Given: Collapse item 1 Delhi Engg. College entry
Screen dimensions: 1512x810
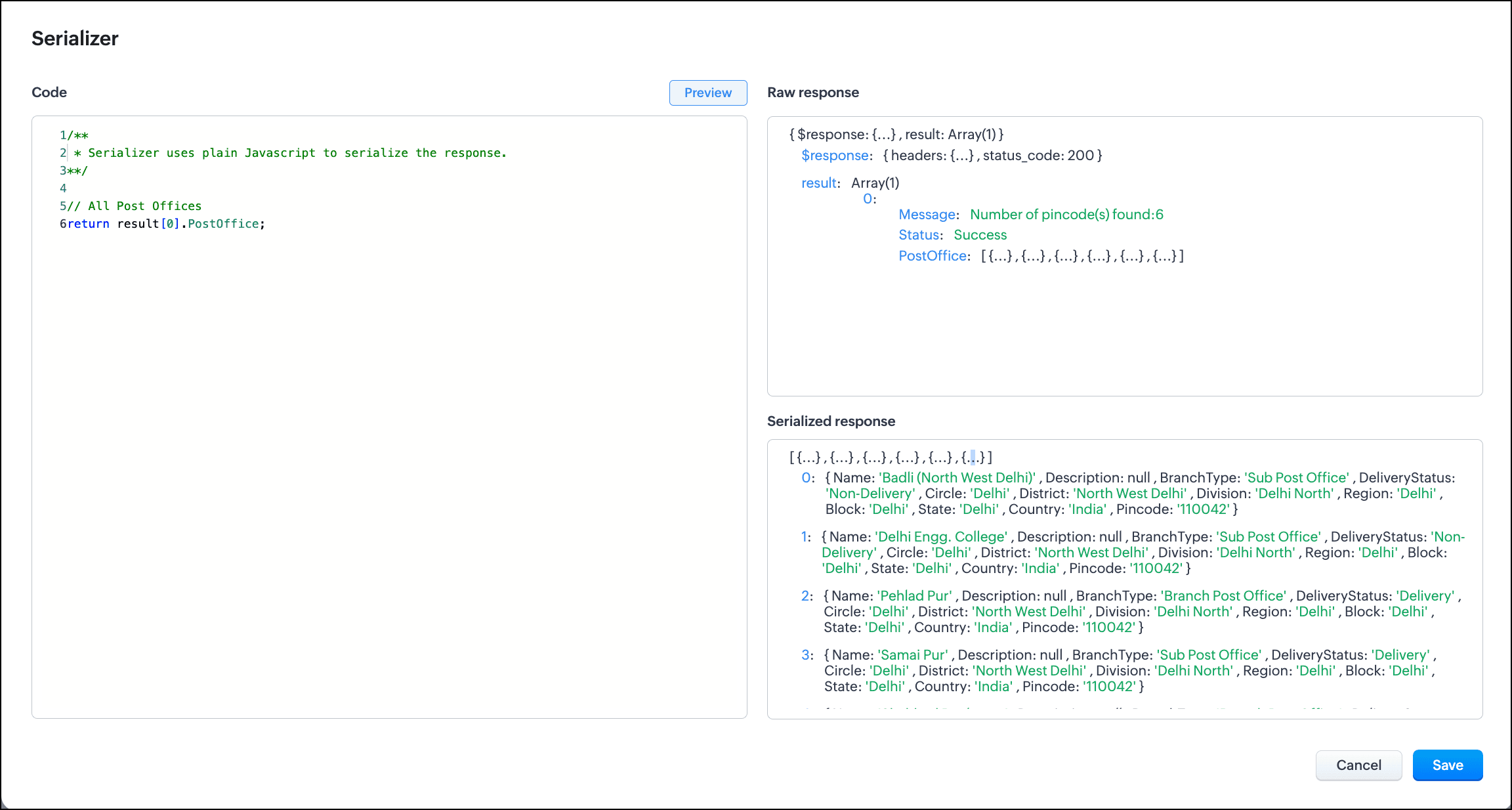Looking at the screenshot, I should click(x=805, y=537).
